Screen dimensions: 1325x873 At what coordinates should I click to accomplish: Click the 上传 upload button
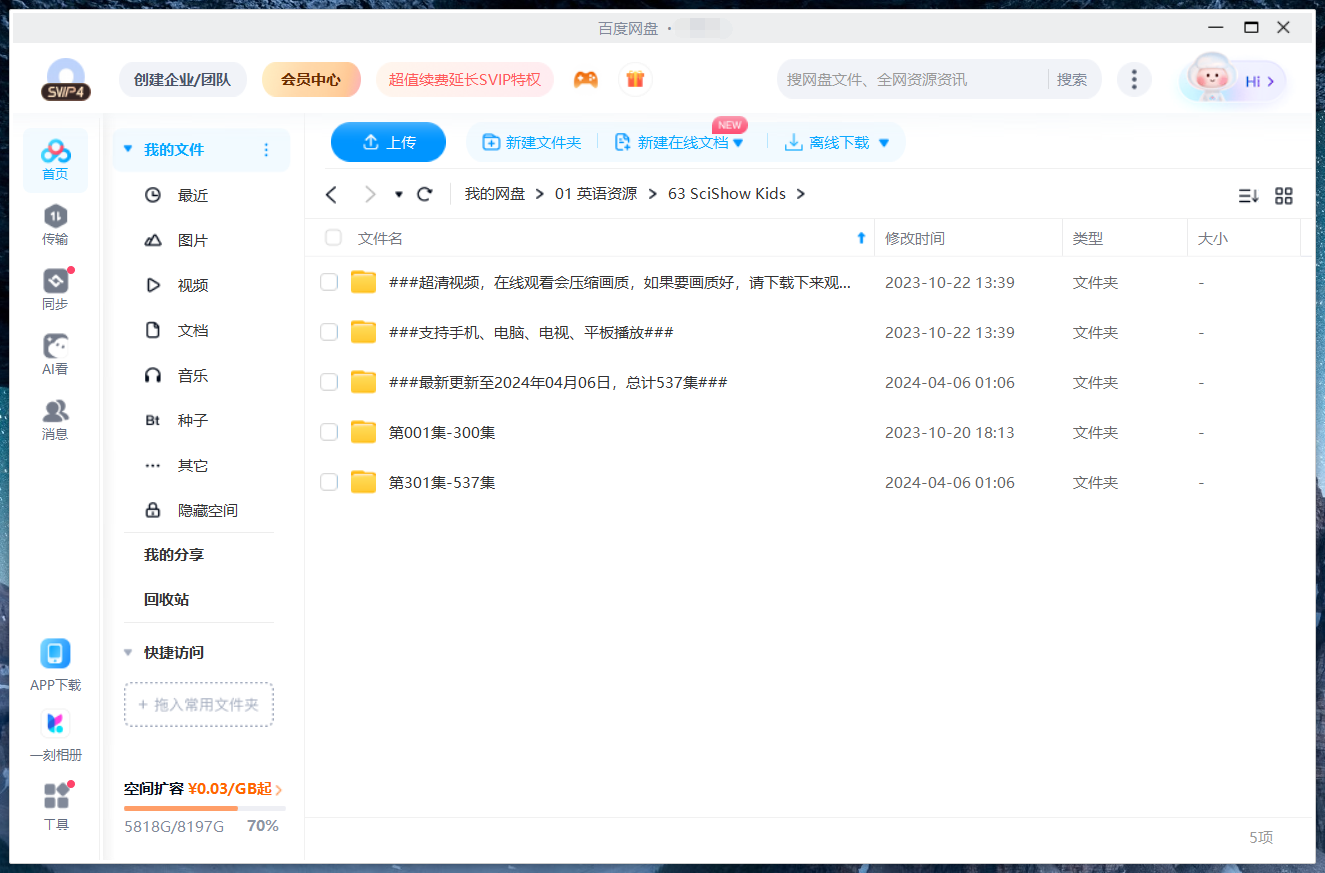(x=388, y=142)
